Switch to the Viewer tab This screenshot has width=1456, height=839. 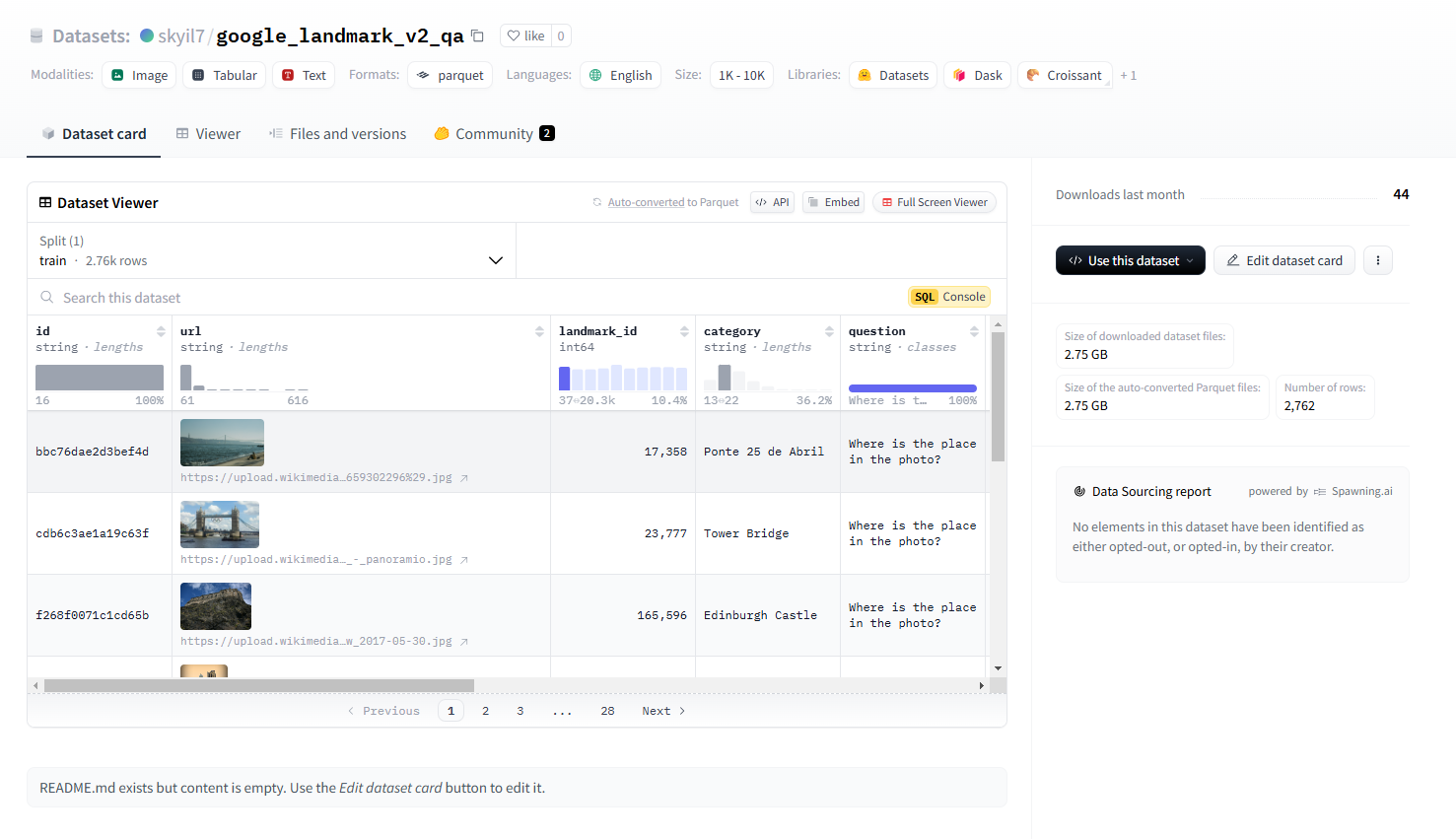[x=208, y=134]
